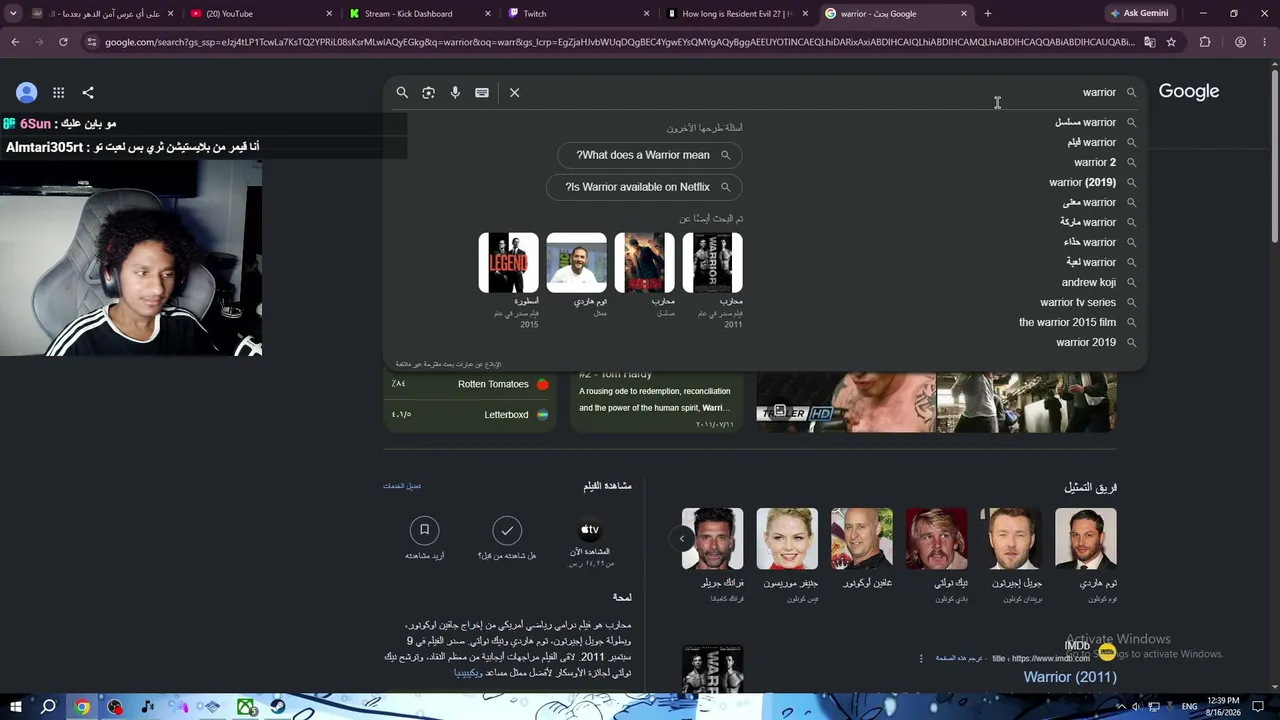Open the IMDb result three-dot options
This screenshot has height=720, width=1280.
921,658
